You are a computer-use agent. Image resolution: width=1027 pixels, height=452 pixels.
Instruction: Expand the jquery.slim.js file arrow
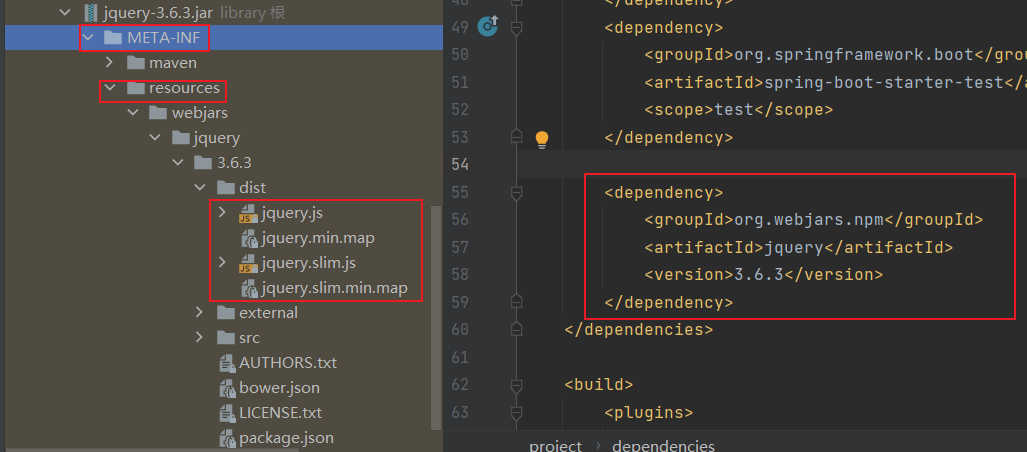[x=223, y=263]
